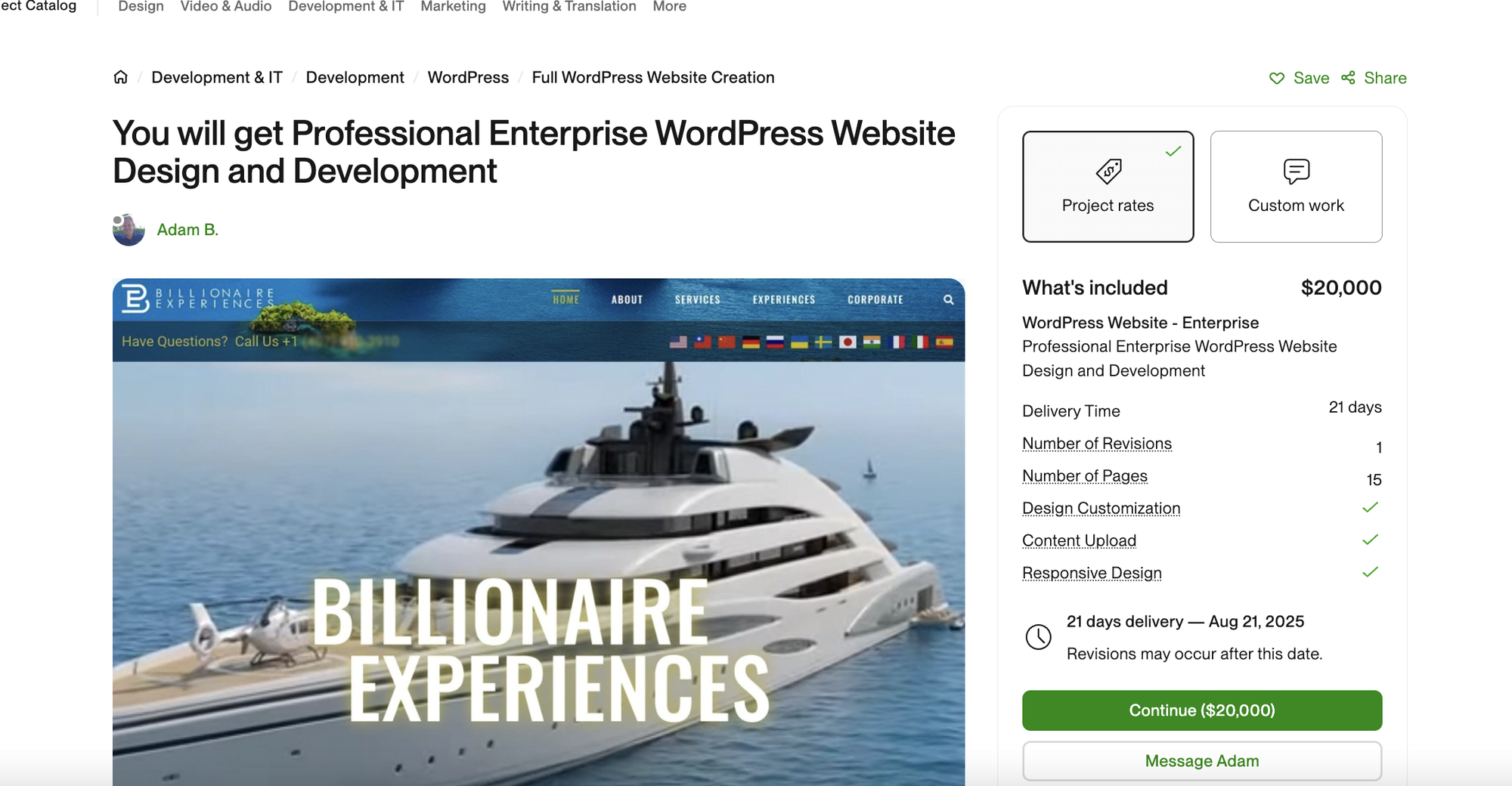Open the More menu in the catalog nav
This screenshot has height=786, width=1512.
670,7
